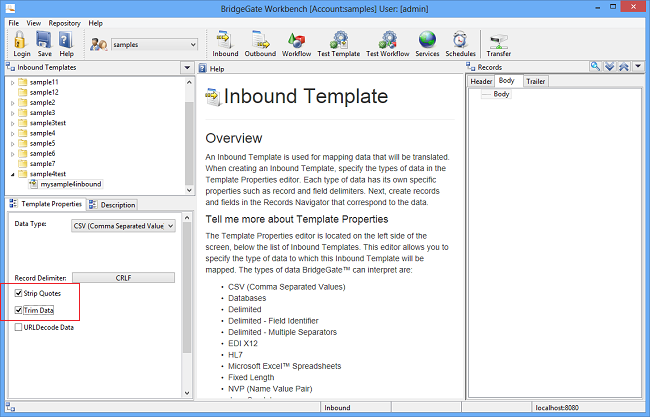This screenshot has width=650, height=417.
Task: Select the Body node in Records tree
Action: pos(501,94)
